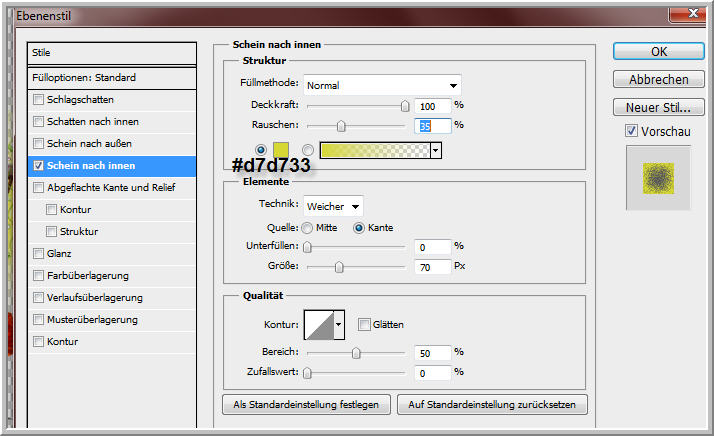Open the yellow glow color swatch
The width and height of the screenshot is (714, 436).
point(281,150)
